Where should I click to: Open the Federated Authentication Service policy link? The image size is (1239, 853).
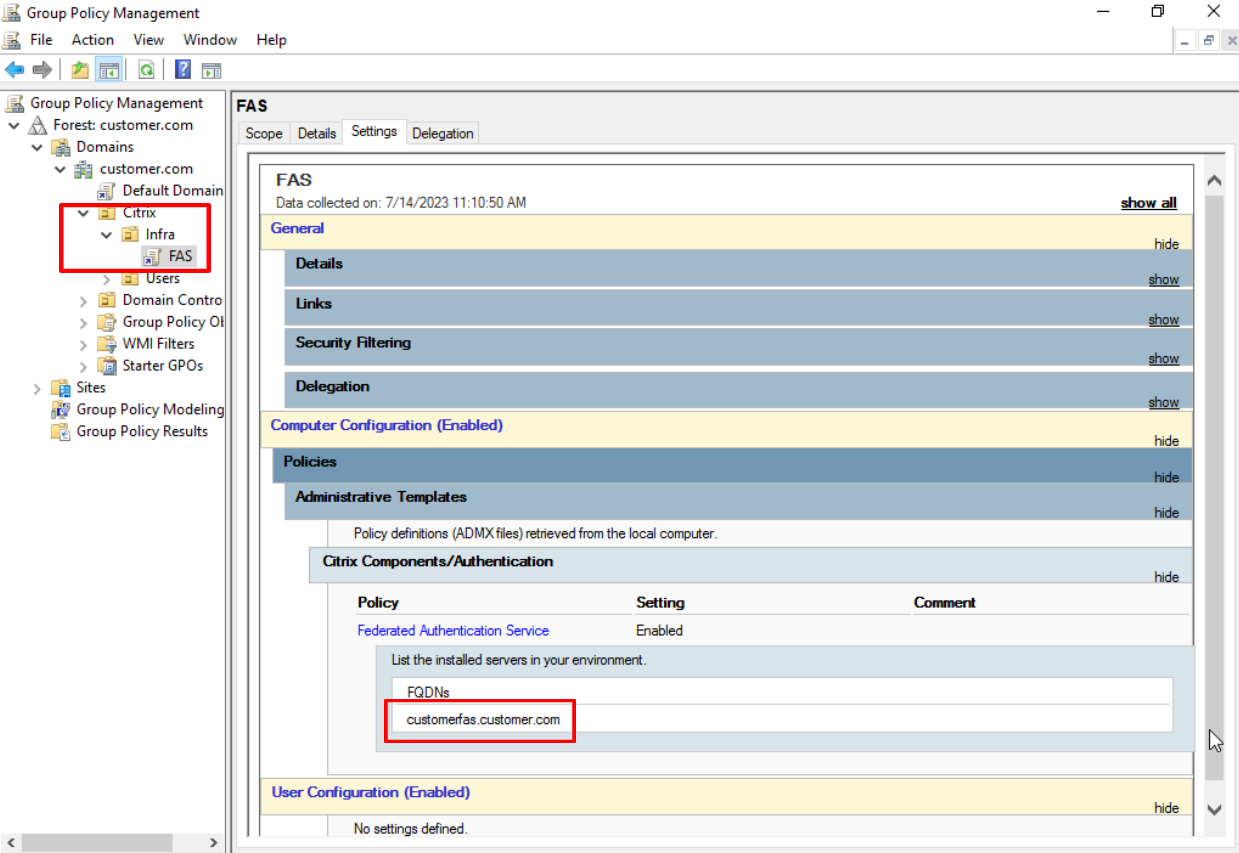[x=453, y=631]
